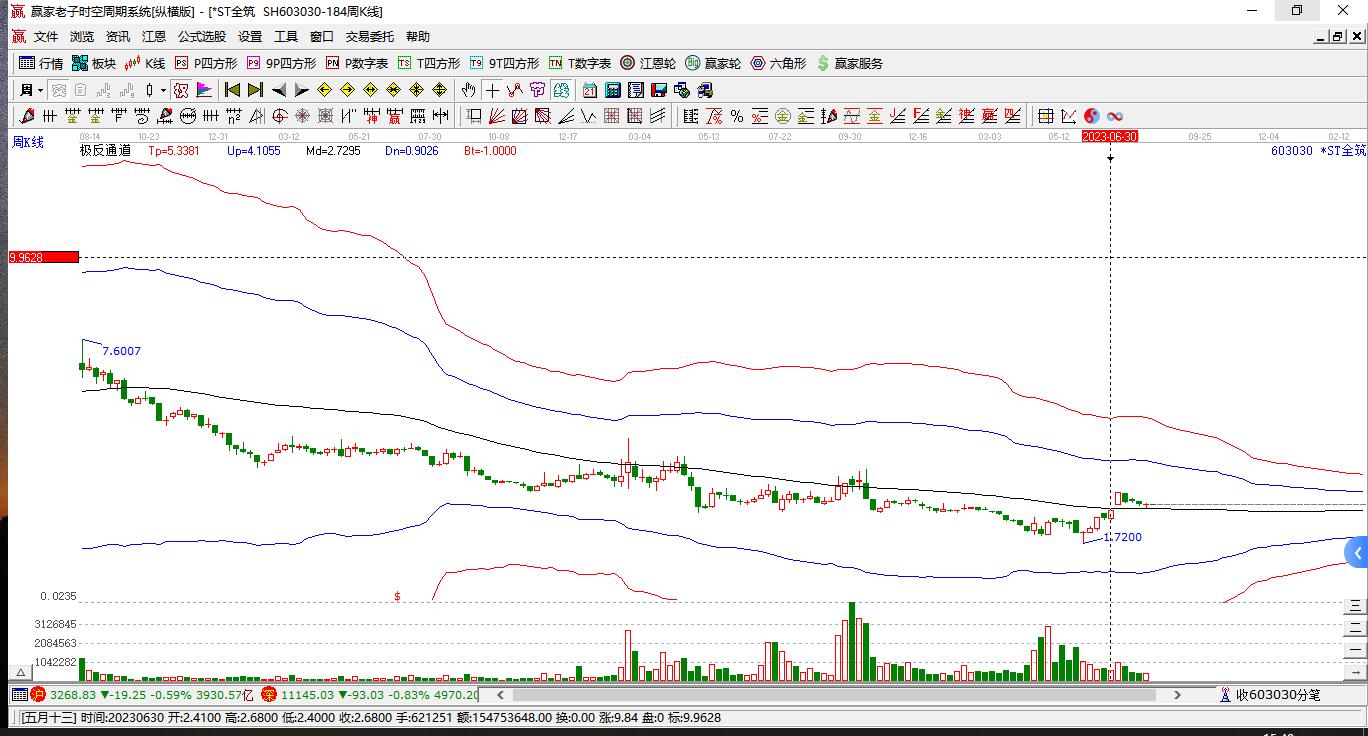Open the 设置 menu
Image resolution: width=1368 pixels, height=736 pixels.
coord(250,37)
